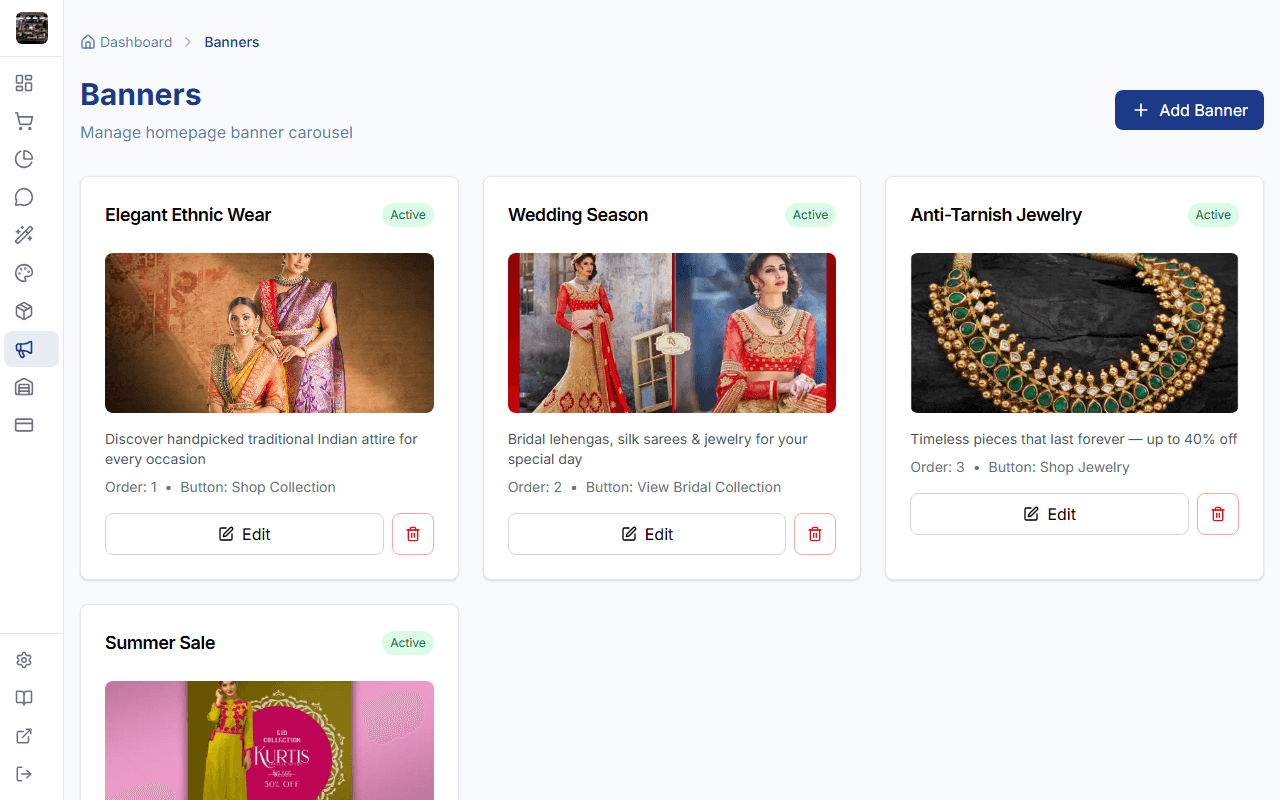Edit the Wedding Season banner
This screenshot has width=1280, height=800.
(x=647, y=534)
